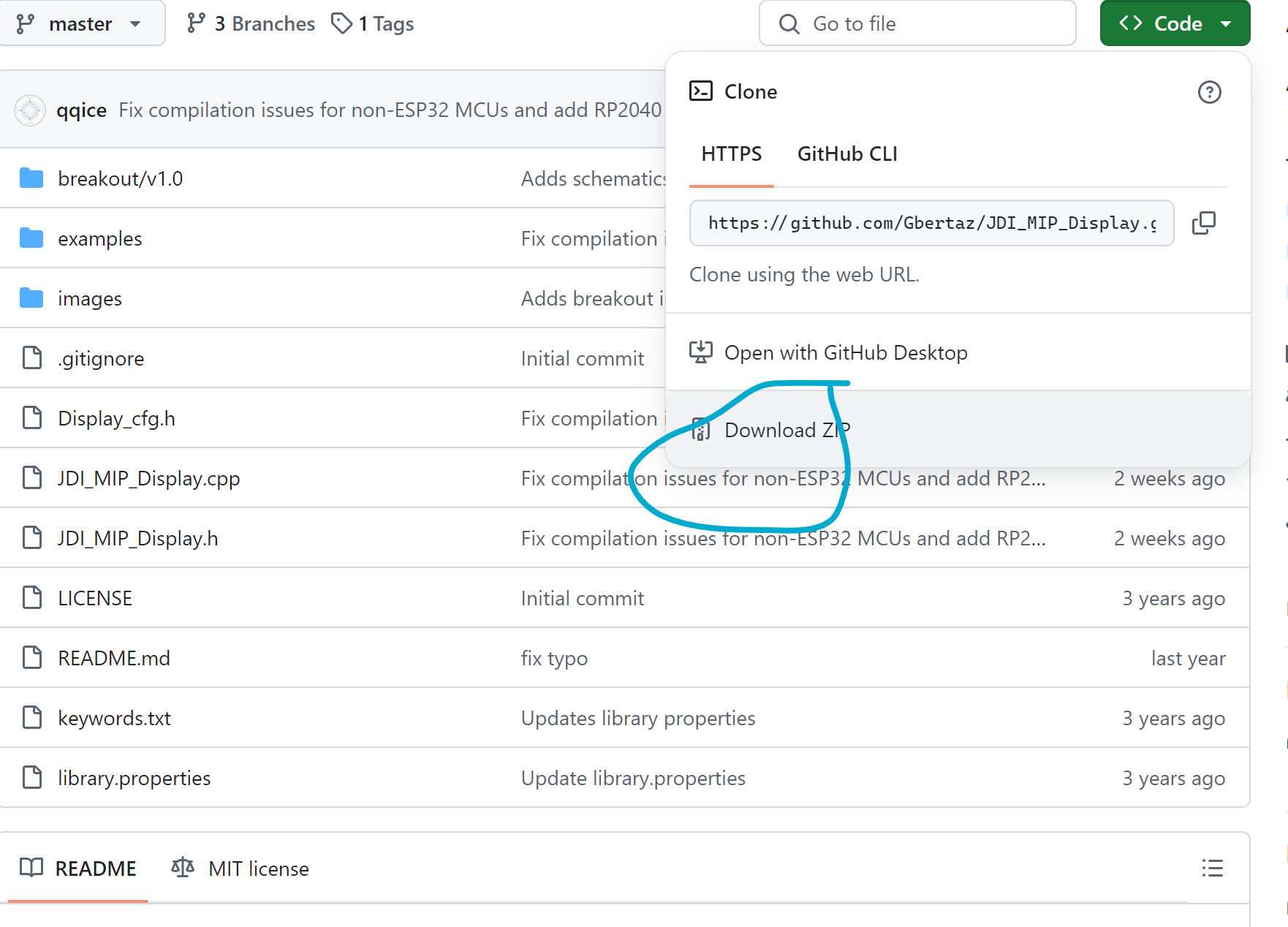Open 'Updates library properties' commit message

pos(638,718)
